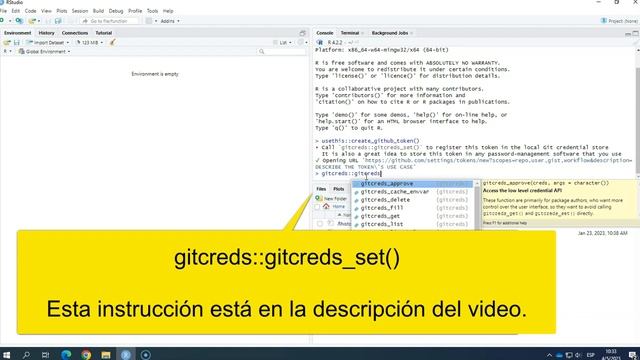Open the workspace panes layout dropdown
The image size is (640, 360).
coord(151,21)
